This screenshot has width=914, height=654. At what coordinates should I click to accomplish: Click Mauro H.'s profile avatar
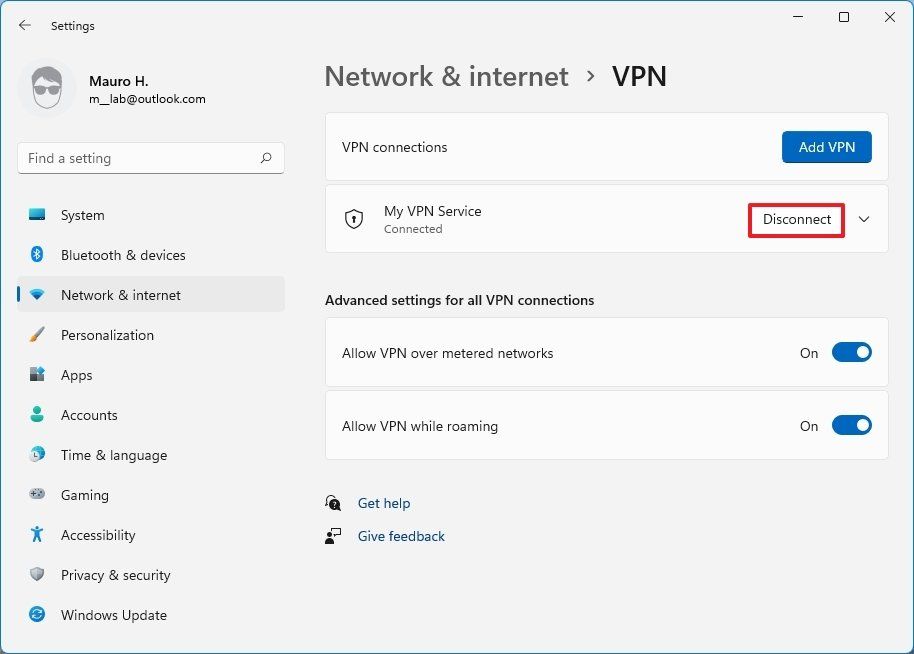click(46, 88)
